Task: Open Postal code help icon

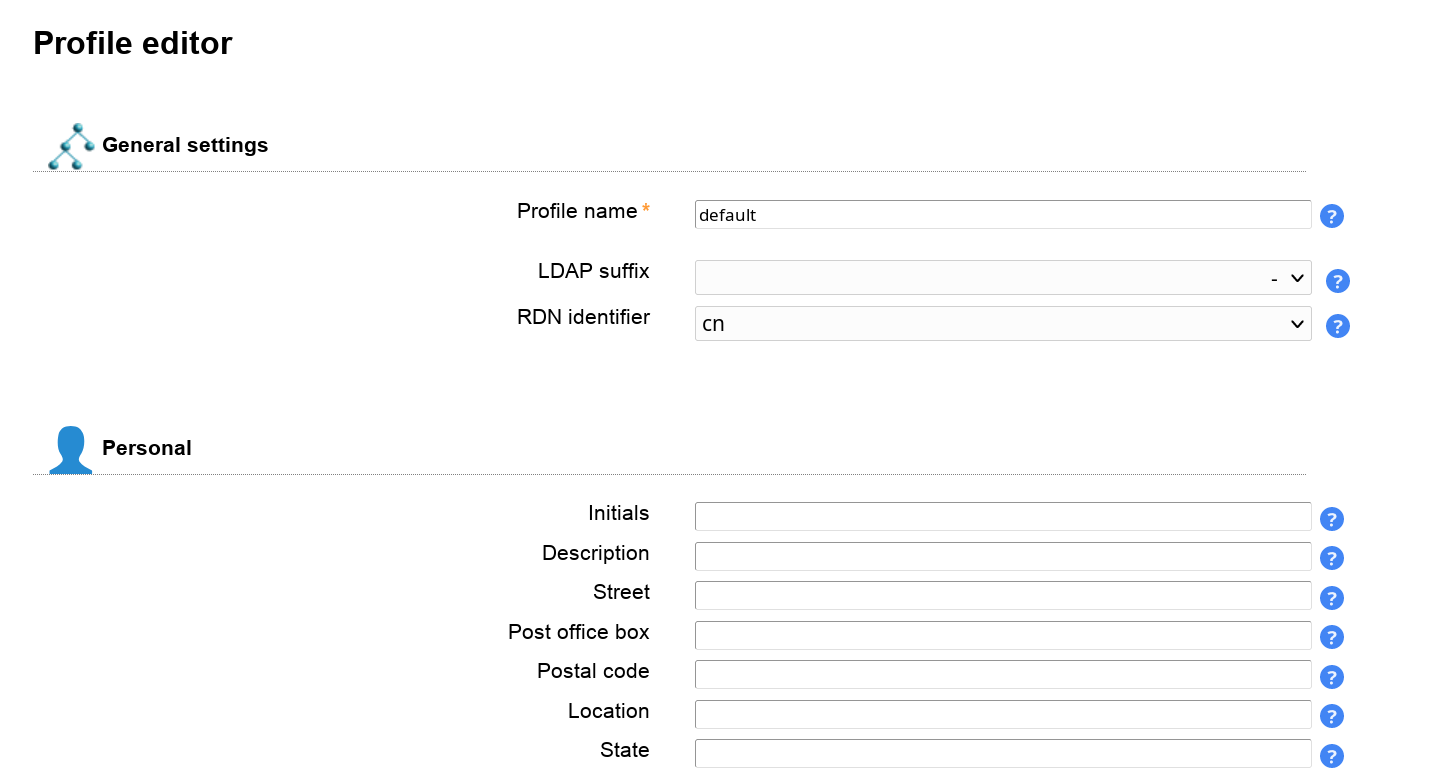Action: pyautogui.click(x=1331, y=677)
